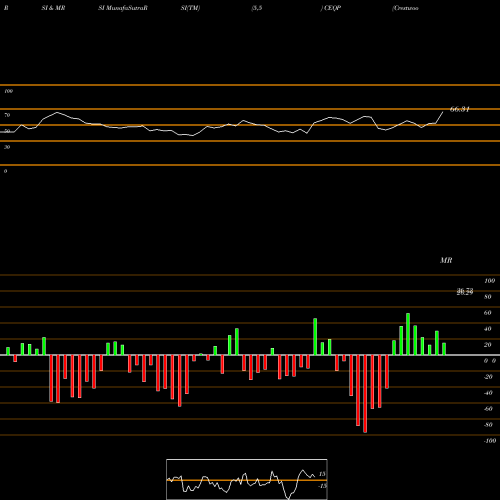This screenshot has width=500, height=500.
Task: Click the last green bar of MR histogram
Action: coord(444,349)
